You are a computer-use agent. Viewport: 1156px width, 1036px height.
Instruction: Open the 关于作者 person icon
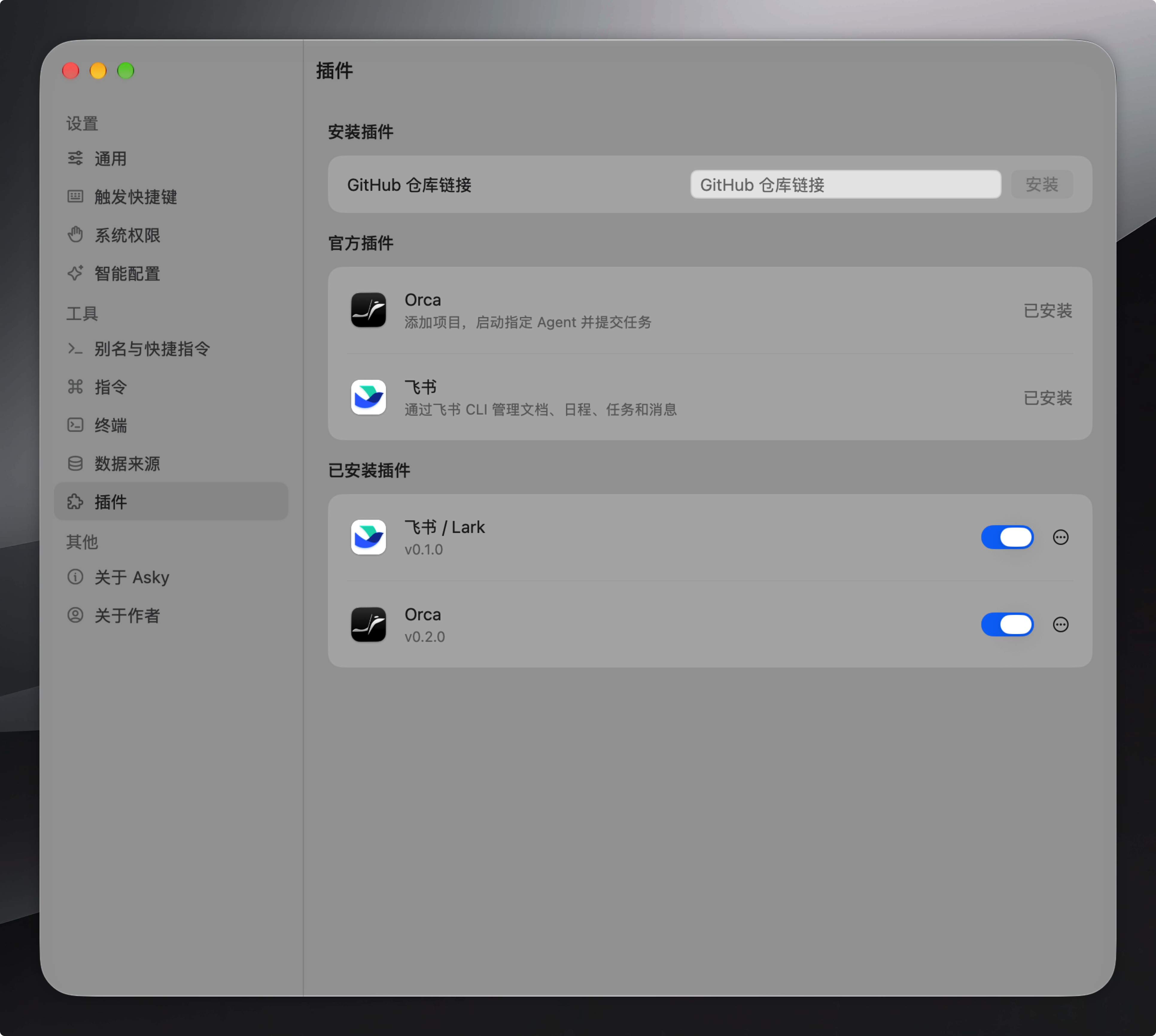pos(75,615)
